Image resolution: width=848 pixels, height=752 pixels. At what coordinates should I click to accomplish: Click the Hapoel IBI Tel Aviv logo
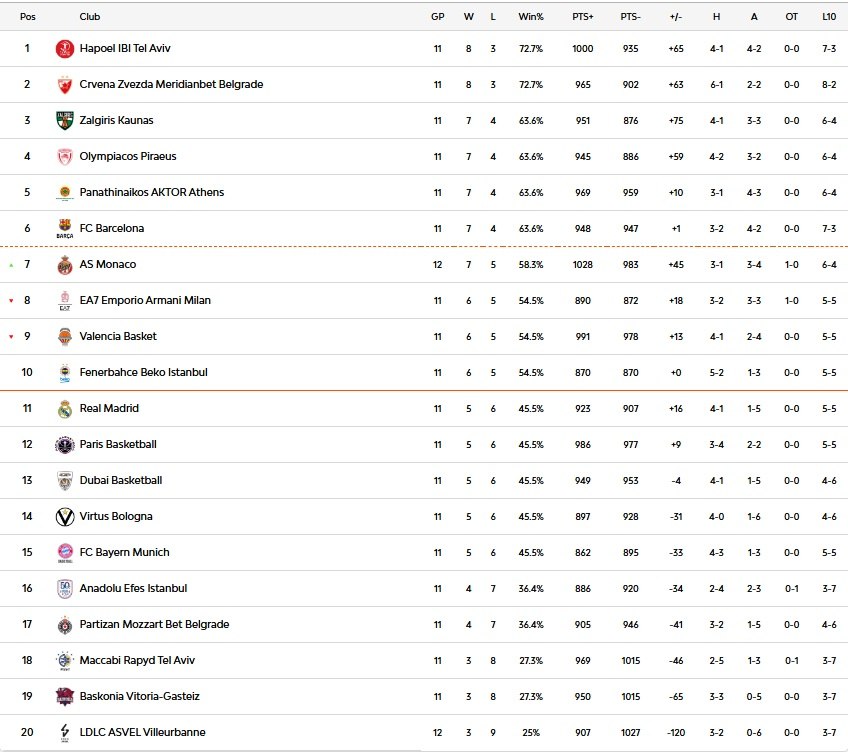point(65,49)
